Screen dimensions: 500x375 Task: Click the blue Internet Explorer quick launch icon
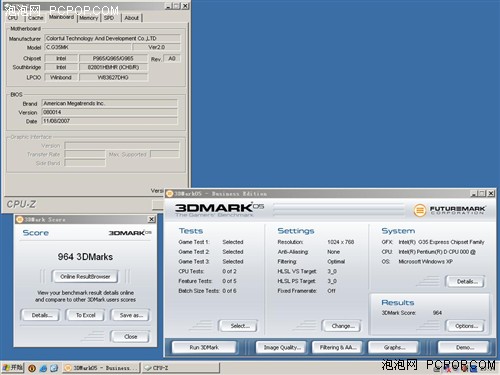[x=43, y=368]
